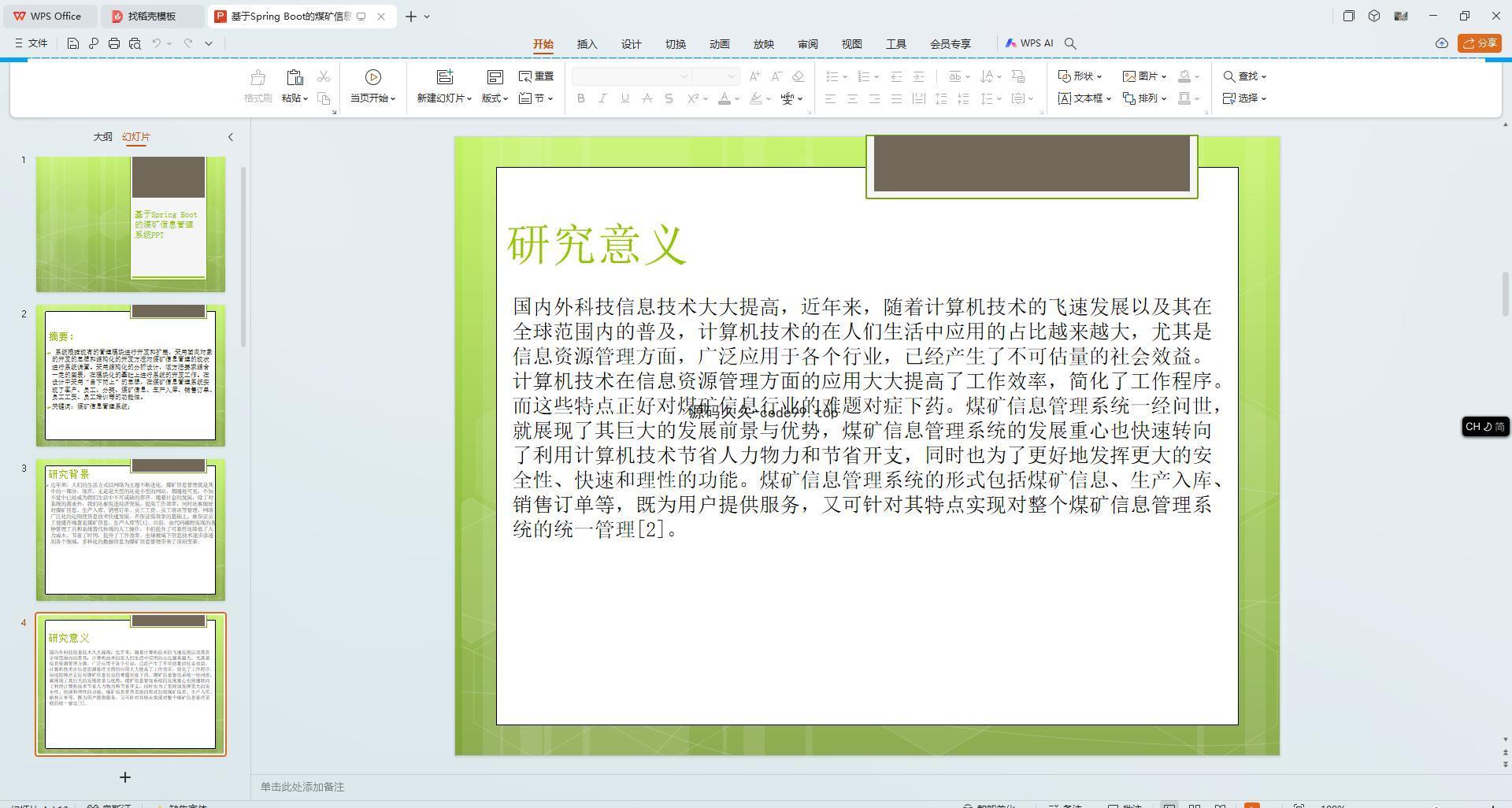Open the Shapes (形状) dropdown
The height and width of the screenshot is (808, 1512).
1080,76
